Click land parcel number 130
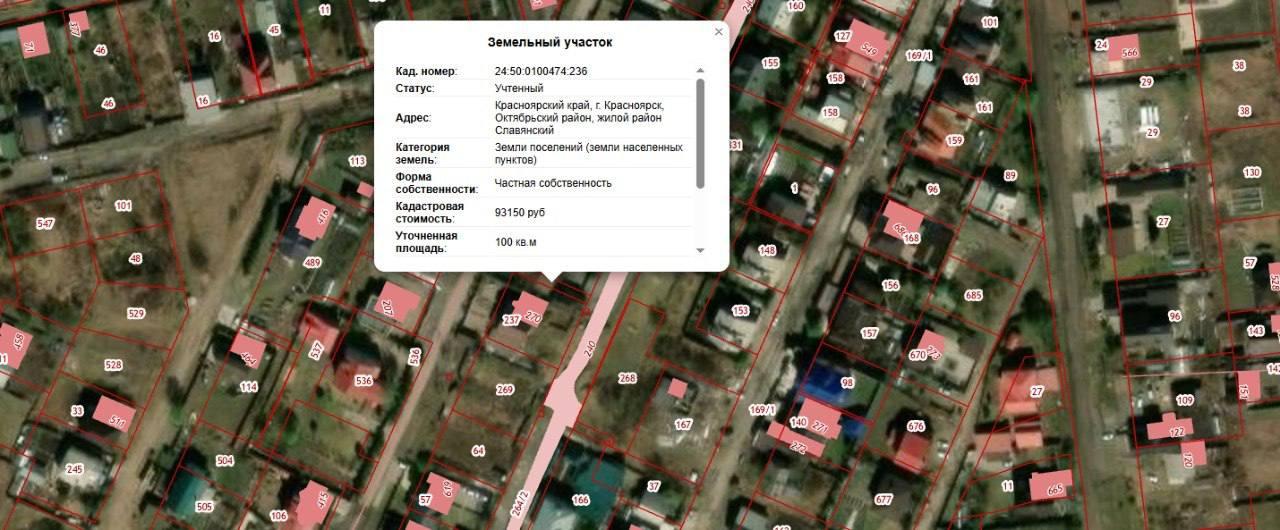 (1252, 172)
